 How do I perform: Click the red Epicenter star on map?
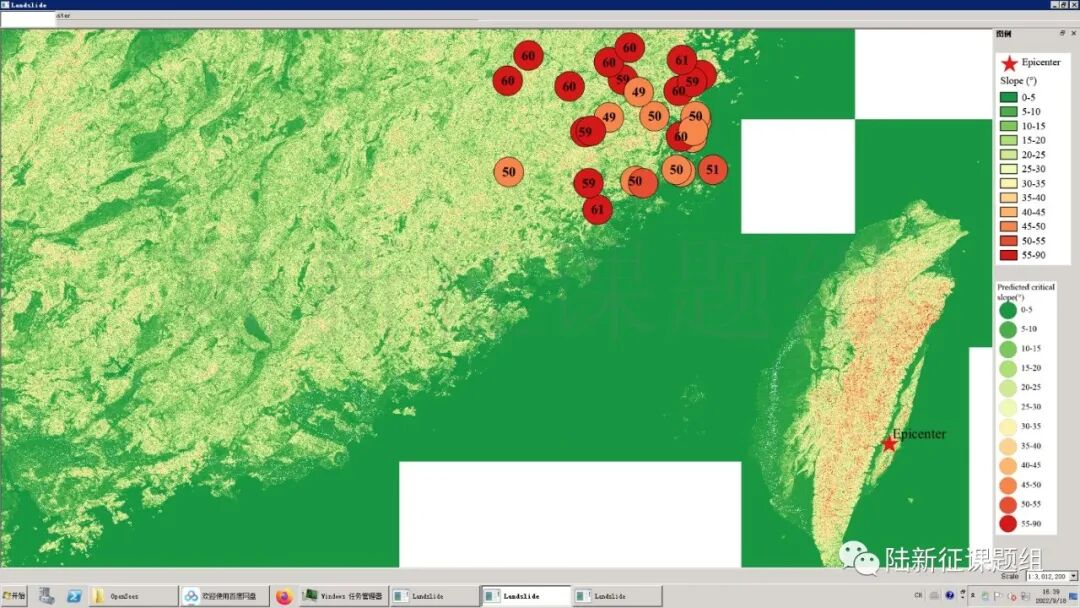point(888,443)
